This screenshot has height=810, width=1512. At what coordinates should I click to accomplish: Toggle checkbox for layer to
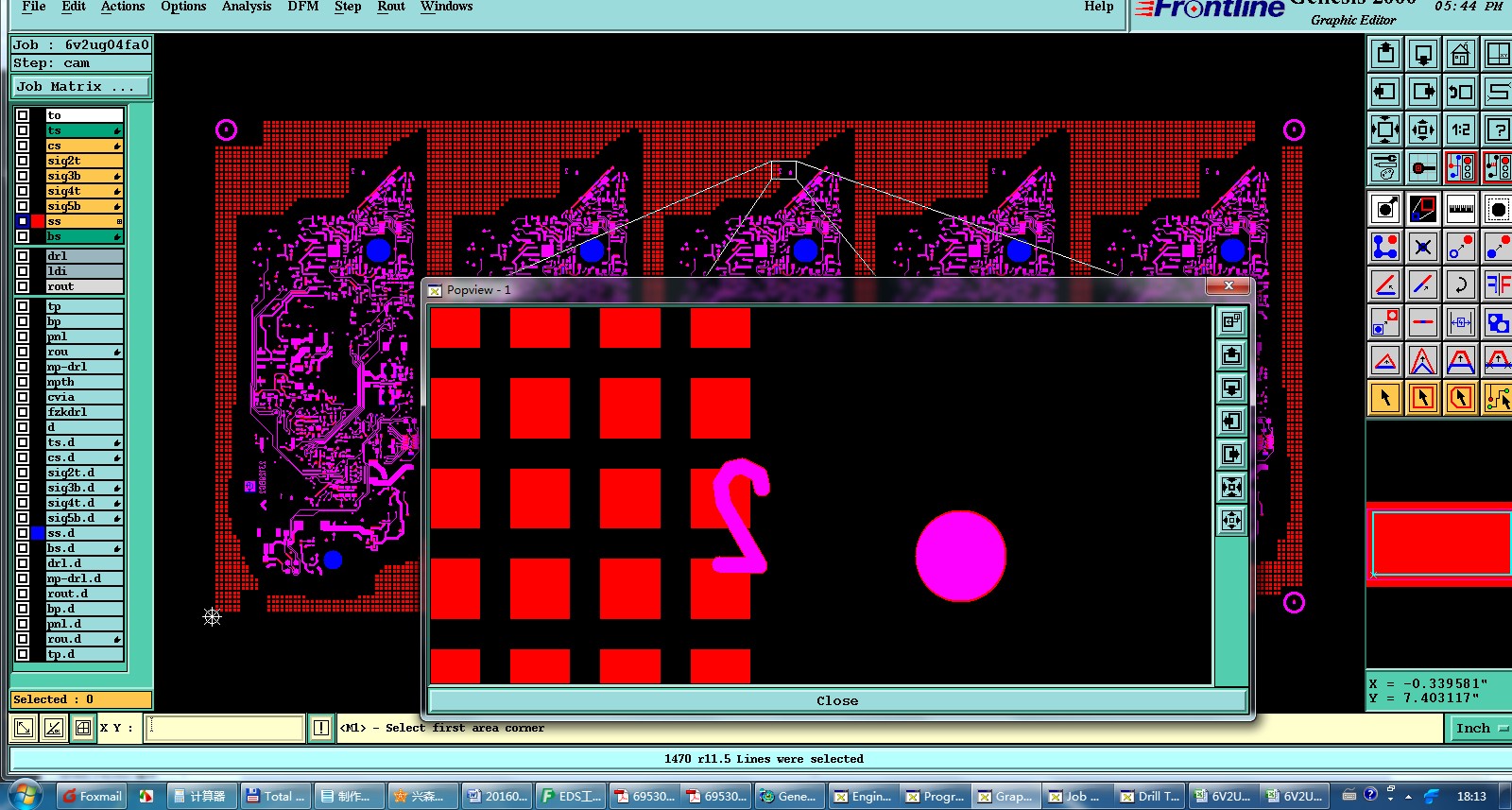[x=23, y=115]
